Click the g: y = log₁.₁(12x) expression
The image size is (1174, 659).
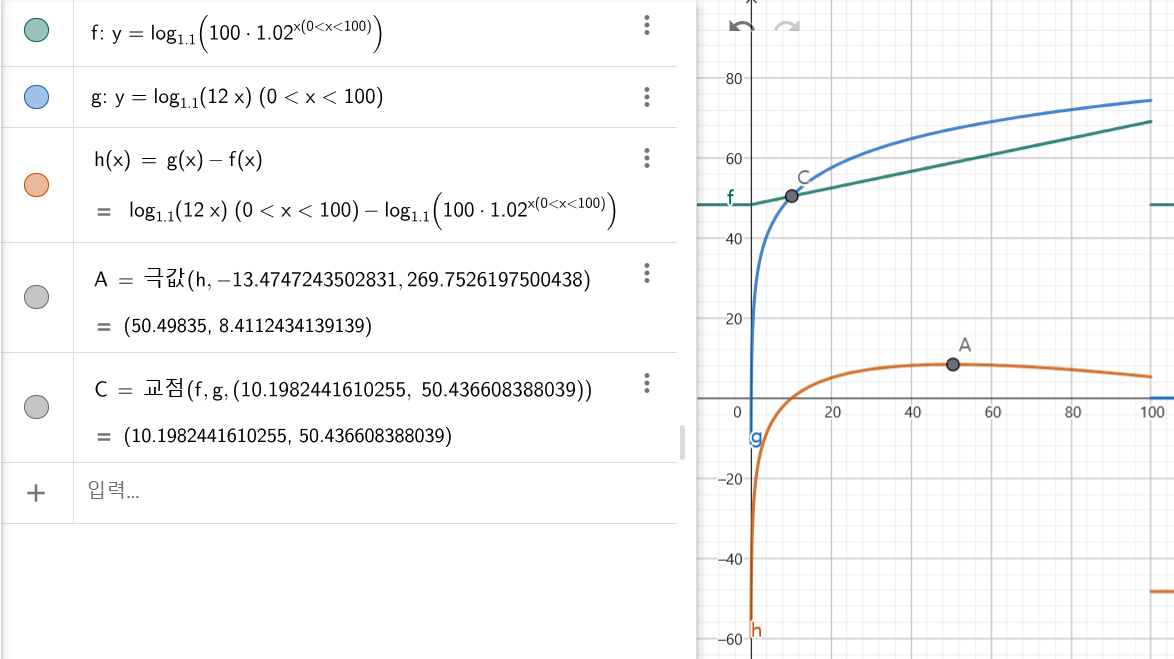(x=236, y=97)
